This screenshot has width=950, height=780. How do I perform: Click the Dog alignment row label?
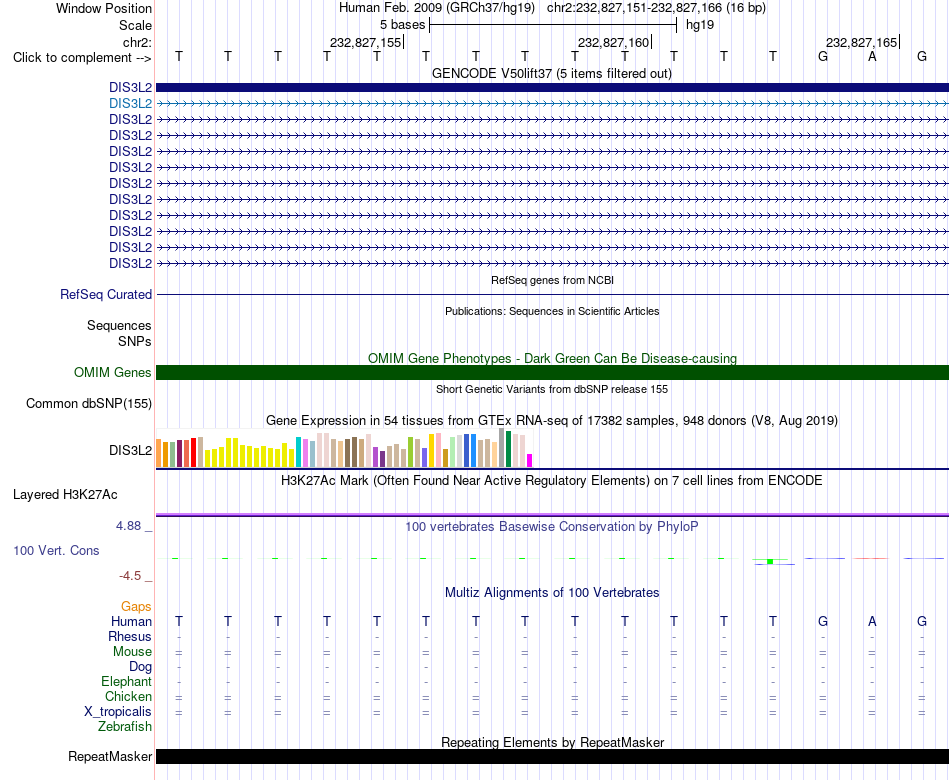tap(140, 667)
